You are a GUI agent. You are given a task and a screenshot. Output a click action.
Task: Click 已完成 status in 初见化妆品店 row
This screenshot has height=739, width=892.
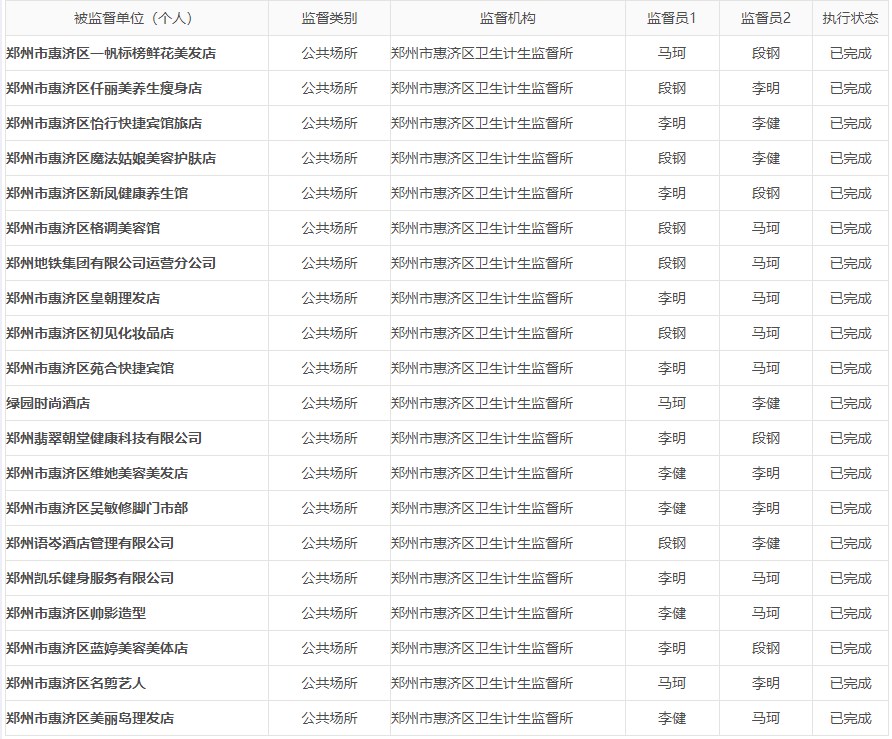pyautogui.click(x=850, y=333)
